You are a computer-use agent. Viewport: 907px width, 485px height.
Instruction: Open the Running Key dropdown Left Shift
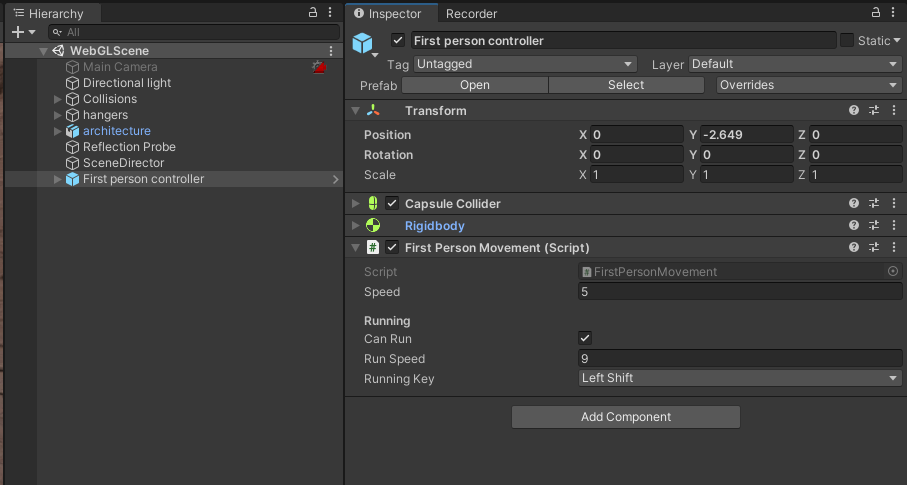(740, 378)
